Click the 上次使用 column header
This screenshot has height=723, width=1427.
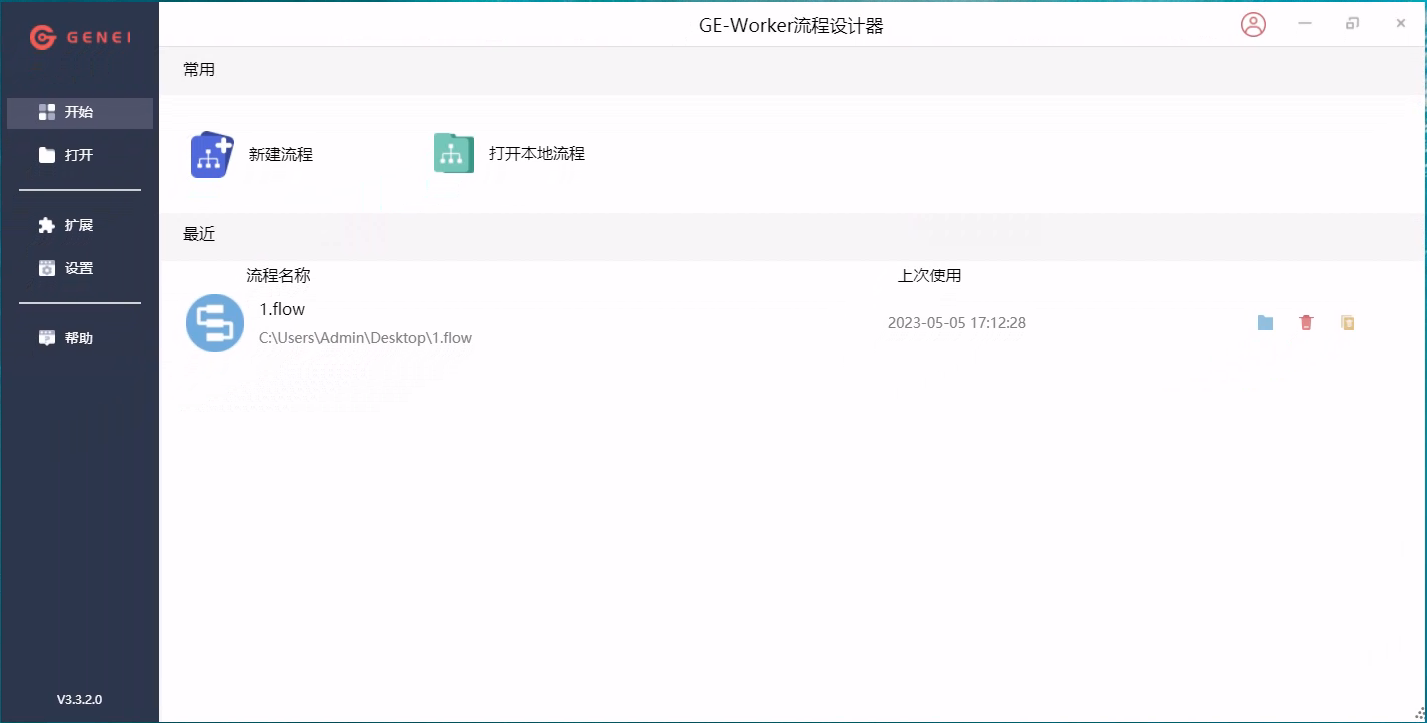[x=929, y=276]
